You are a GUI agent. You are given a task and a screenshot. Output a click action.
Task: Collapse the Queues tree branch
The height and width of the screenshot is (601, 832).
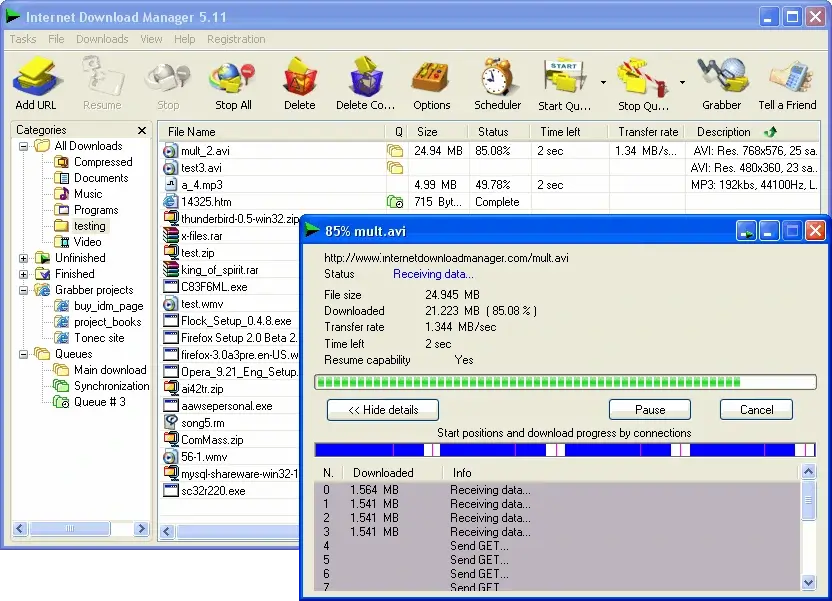[22, 353]
